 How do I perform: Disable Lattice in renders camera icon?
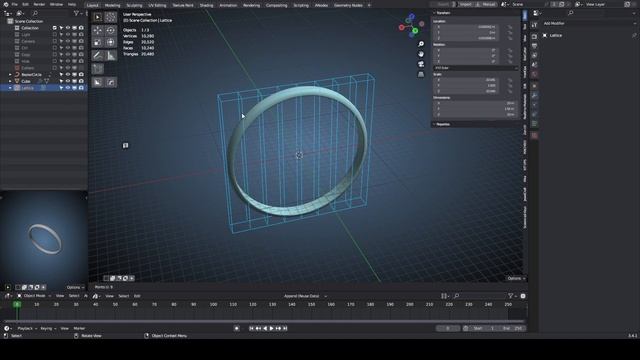(81, 88)
